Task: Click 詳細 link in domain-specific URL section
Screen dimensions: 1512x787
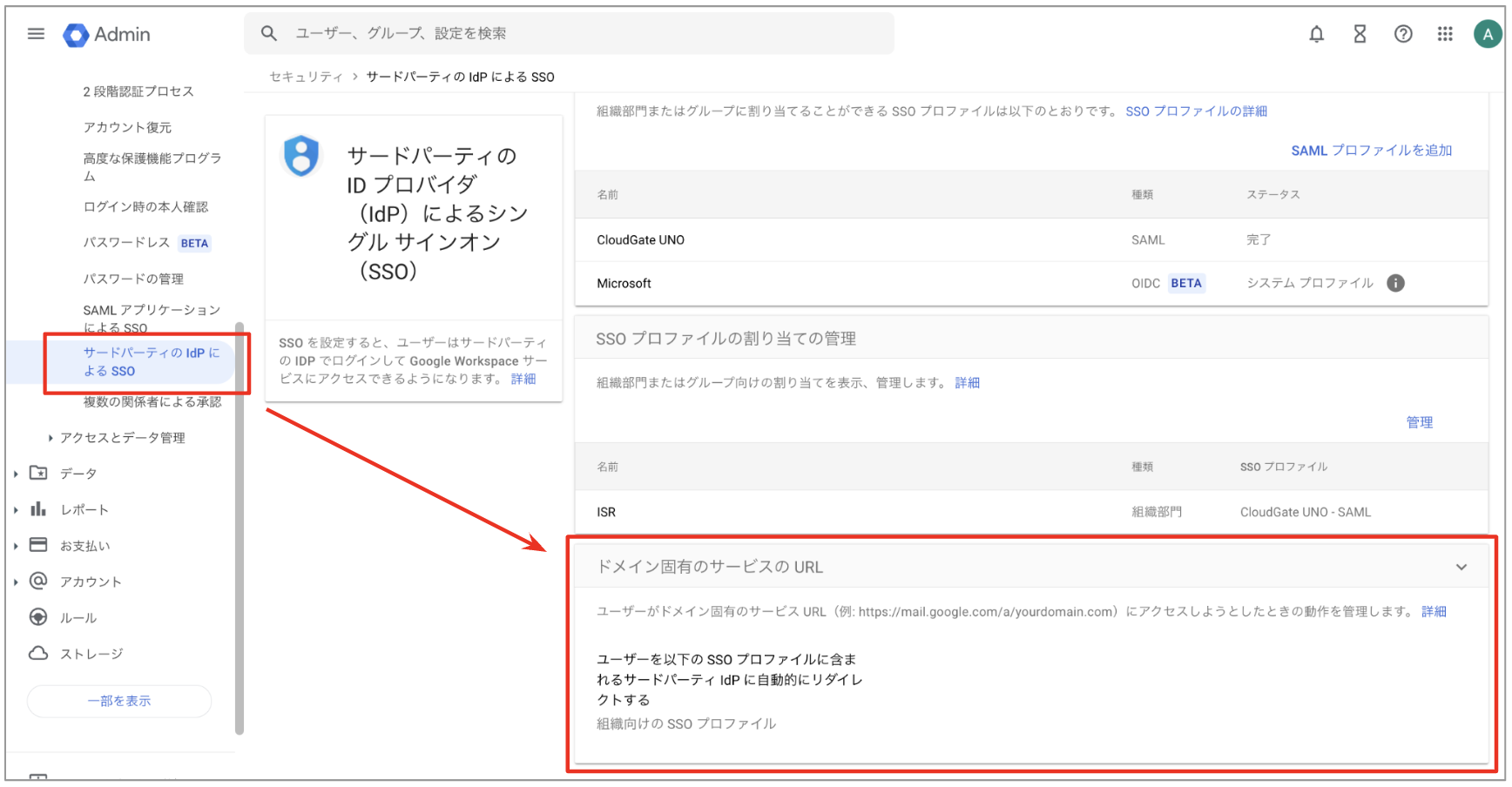Action: click(x=1434, y=612)
